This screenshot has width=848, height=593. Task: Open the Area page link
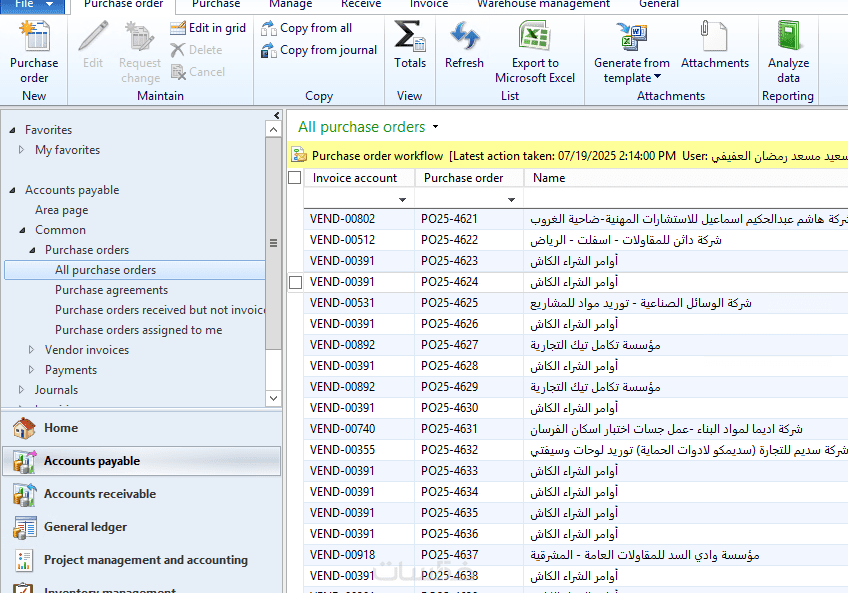point(62,210)
